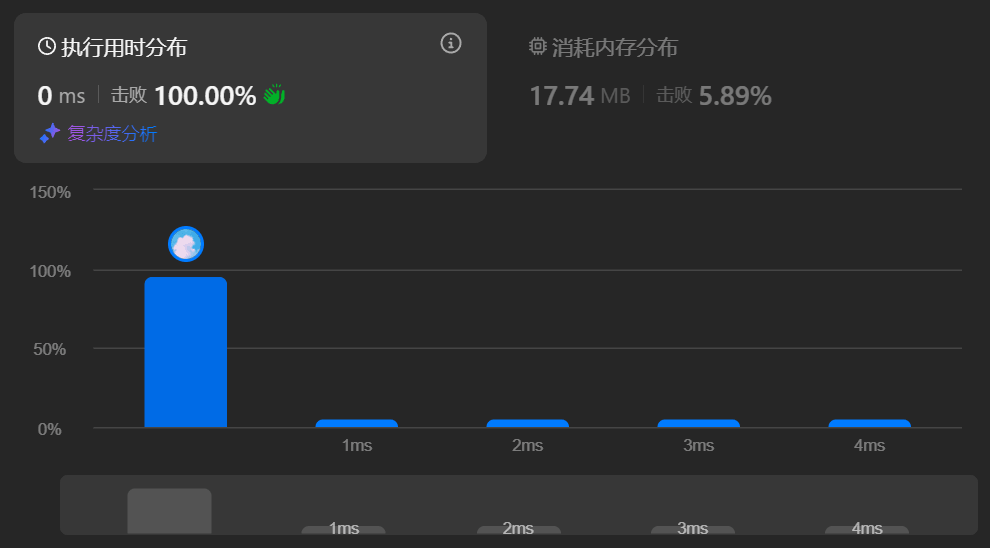Click the clock icon beside 执行用时分布
Viewport: 990px width, 548px height.
pos(46,47)
